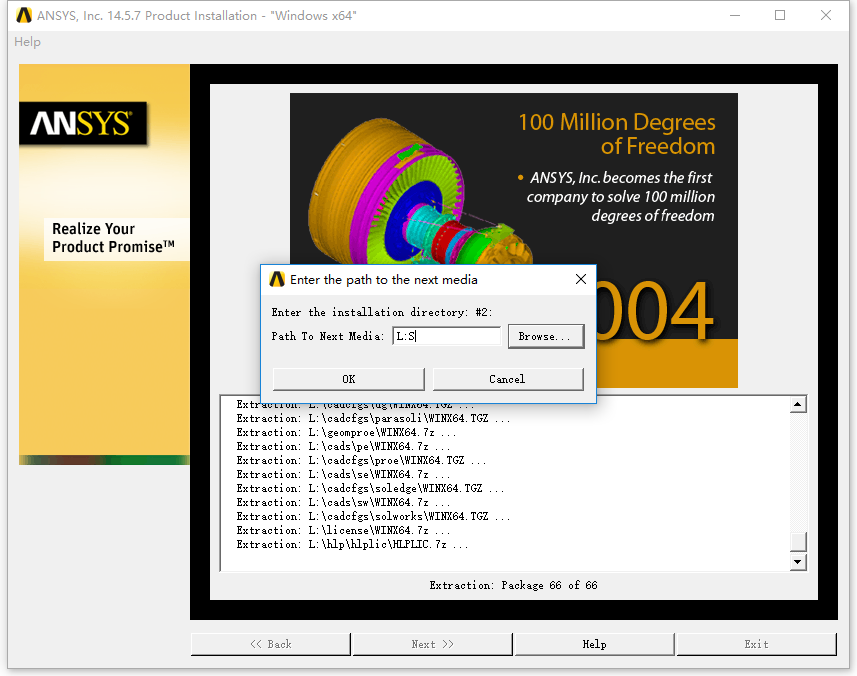Select log line L:\geomproe\WINX64.7z

(346, 433)
